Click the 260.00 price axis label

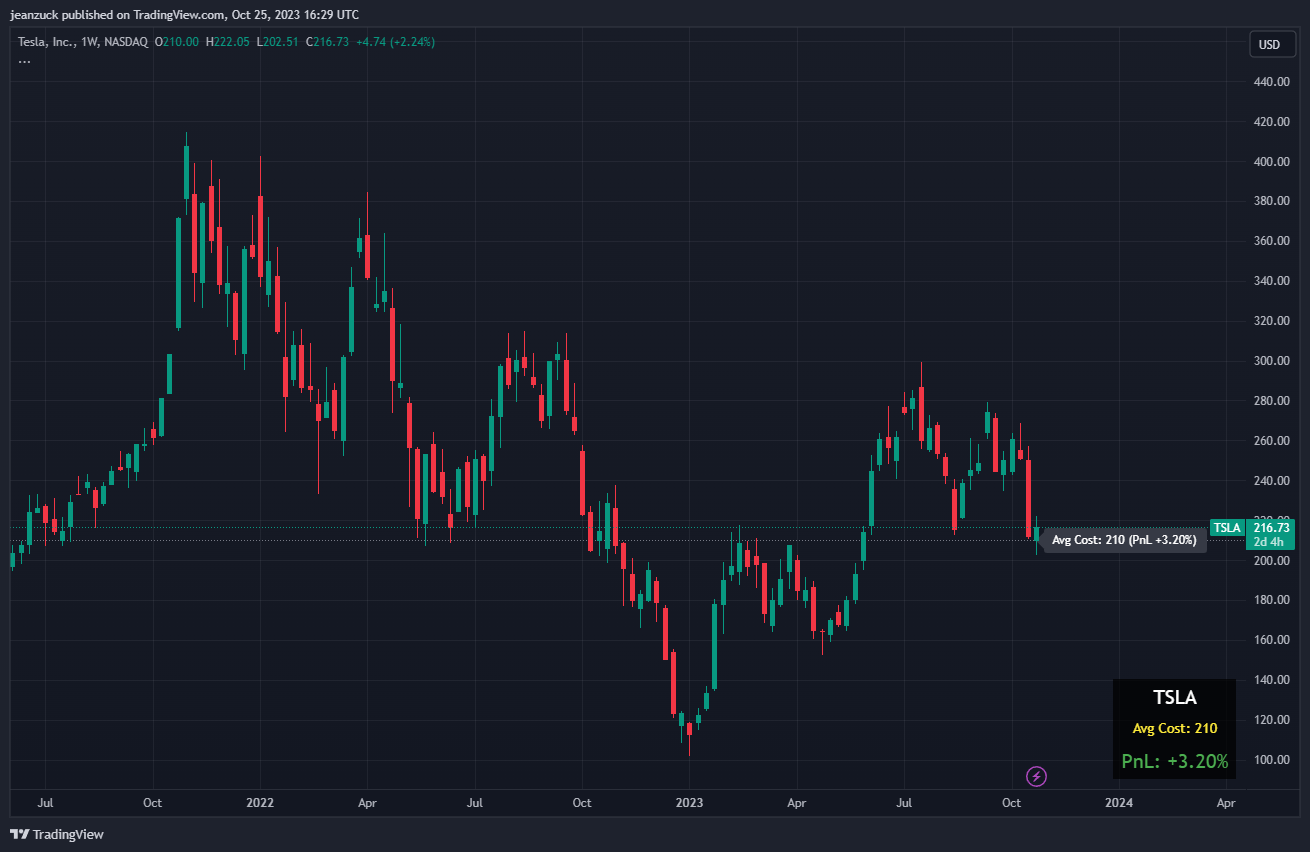[1271, 441]
